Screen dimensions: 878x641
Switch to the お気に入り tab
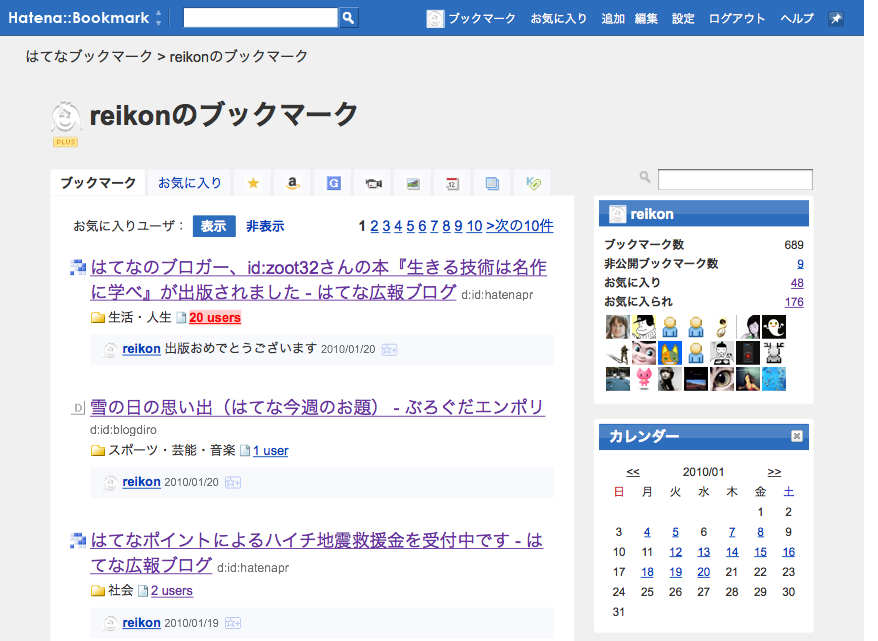click(190, 183)
